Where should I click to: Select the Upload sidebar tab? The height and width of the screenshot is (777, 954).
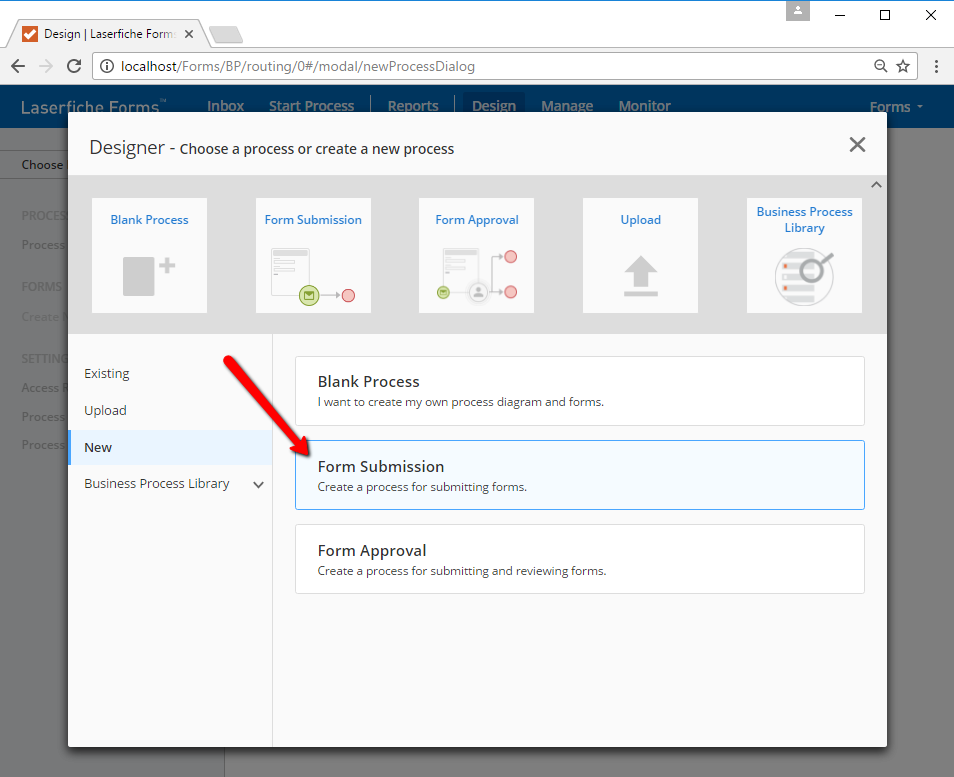click(x=105, y=410)
